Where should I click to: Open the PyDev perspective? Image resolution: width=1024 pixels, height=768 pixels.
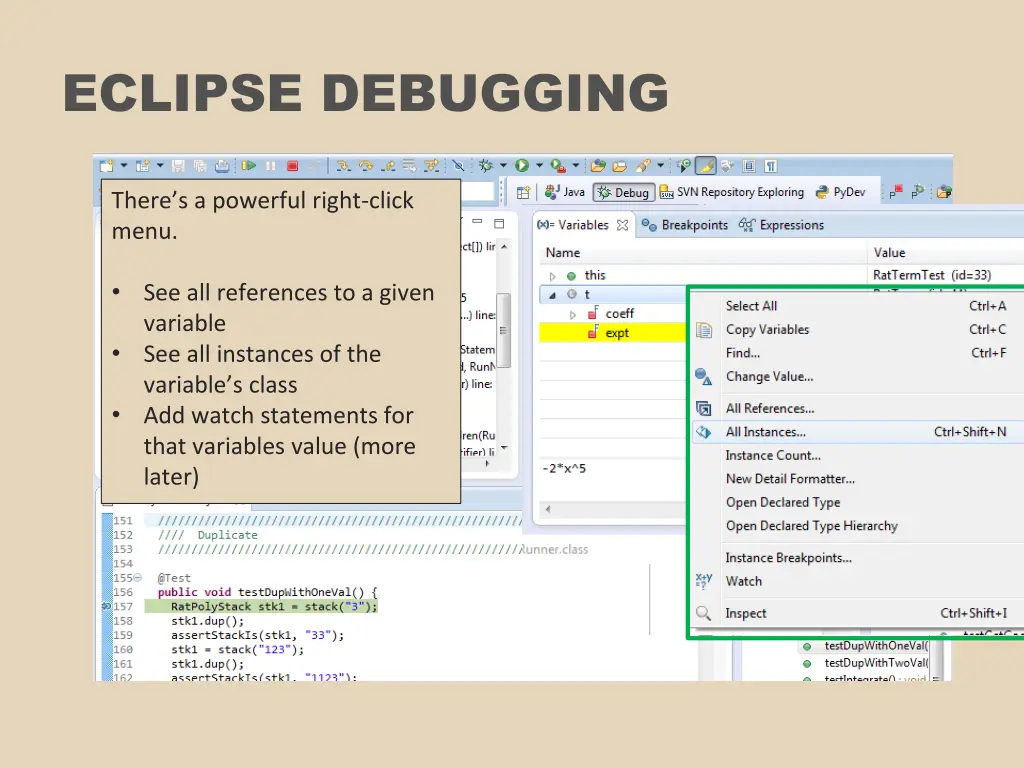tap(846, 192)
